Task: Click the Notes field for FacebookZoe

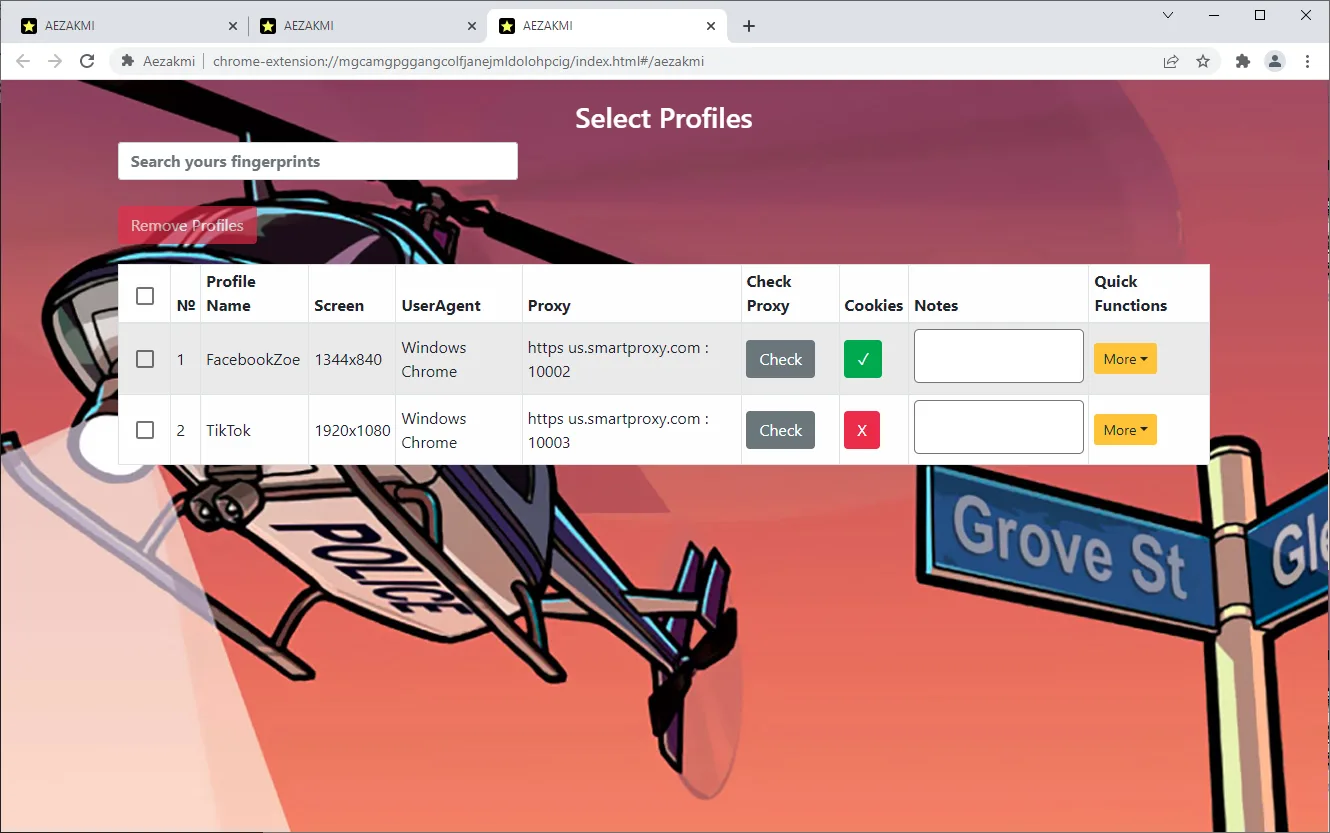Action: pyautogui.click(x=998, y=356)
